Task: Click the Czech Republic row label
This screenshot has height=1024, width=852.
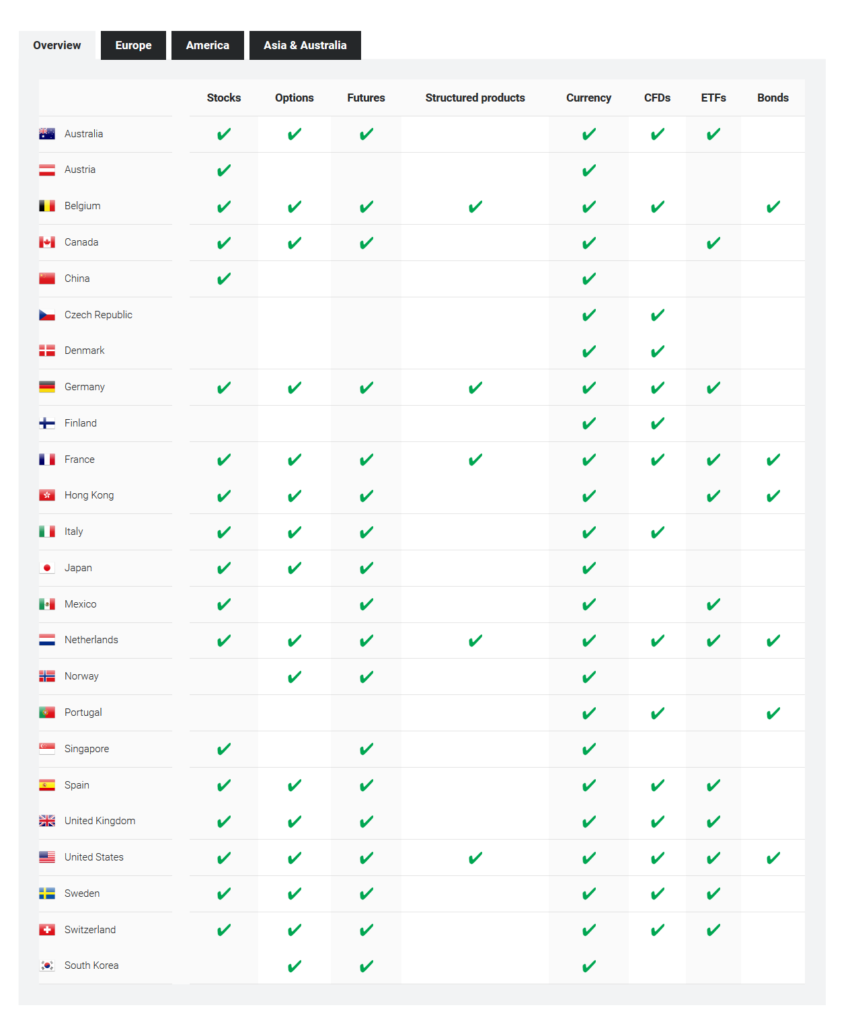Action: (98, 315)
